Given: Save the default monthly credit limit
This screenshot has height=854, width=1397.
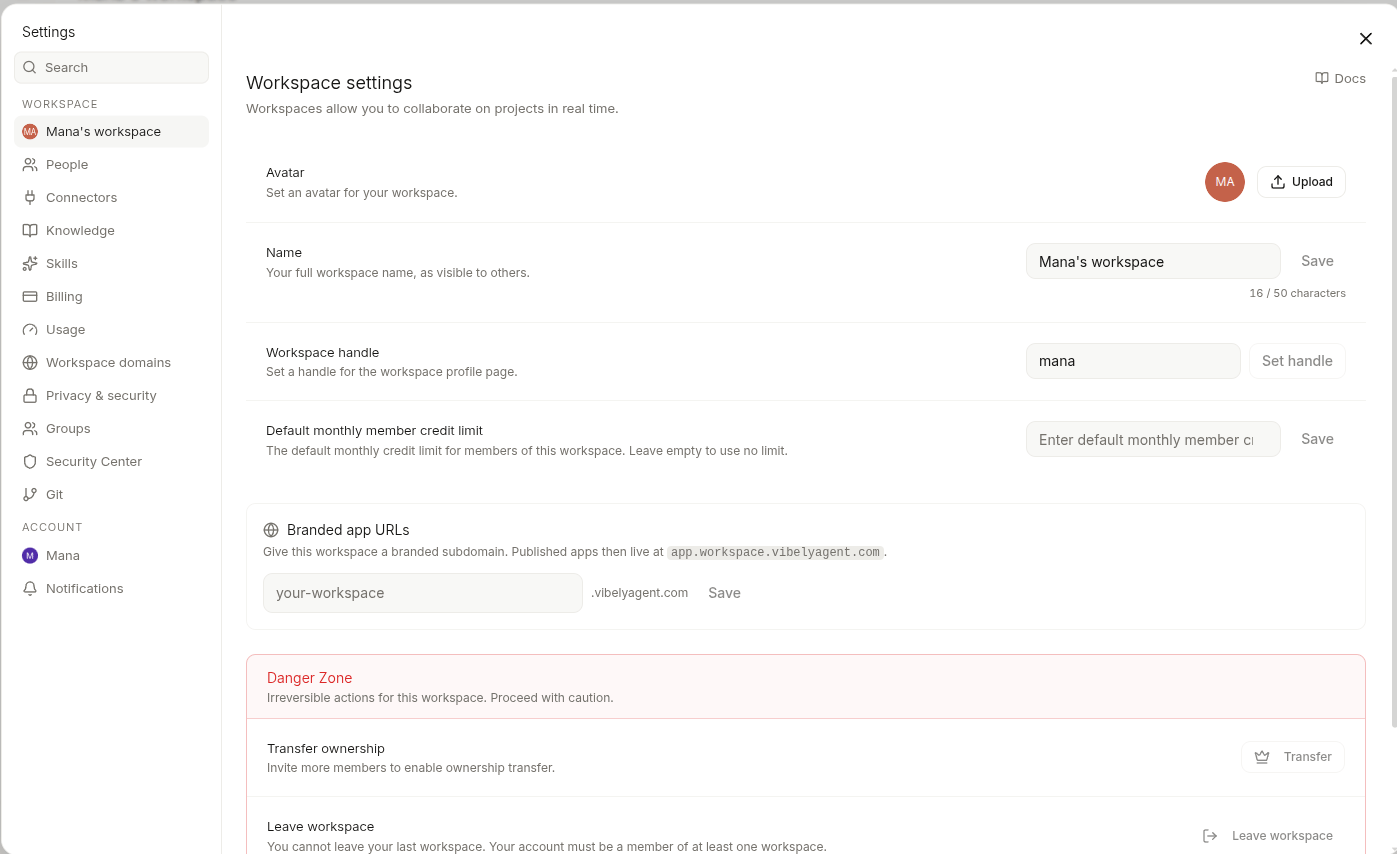Looking at the screenshot, I should pyautogui.click(x=1317, y=439).
